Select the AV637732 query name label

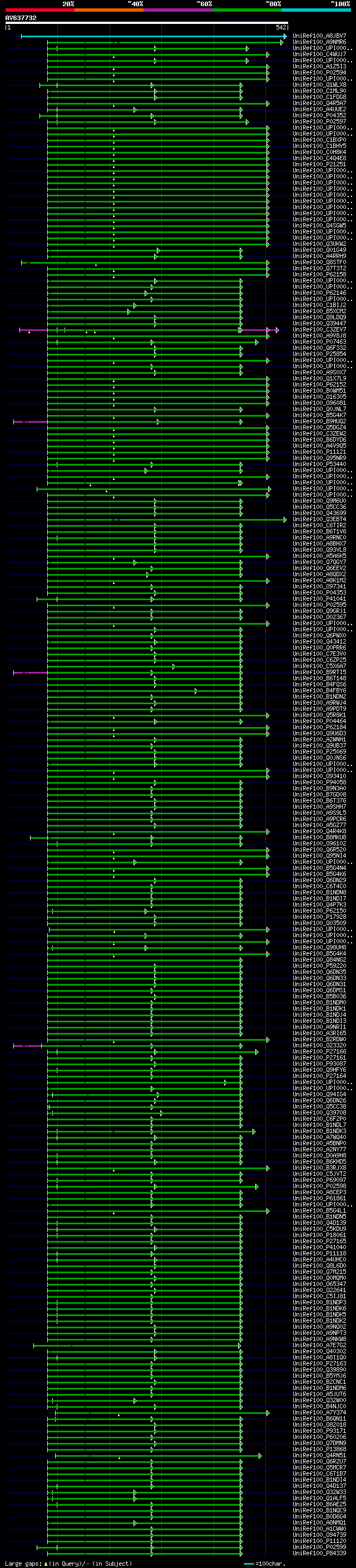tap(21, 18)
